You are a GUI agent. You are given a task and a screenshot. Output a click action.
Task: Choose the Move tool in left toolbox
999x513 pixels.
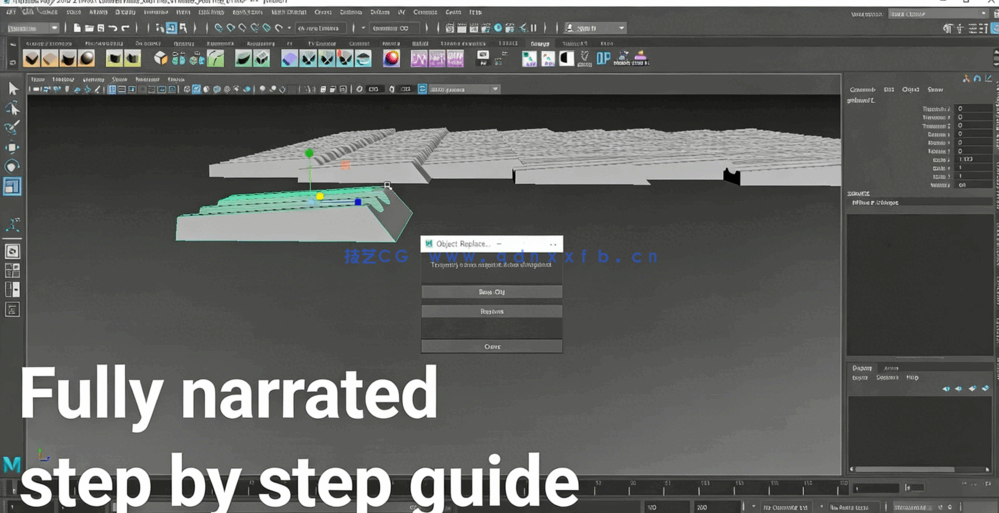coord(12,147)
